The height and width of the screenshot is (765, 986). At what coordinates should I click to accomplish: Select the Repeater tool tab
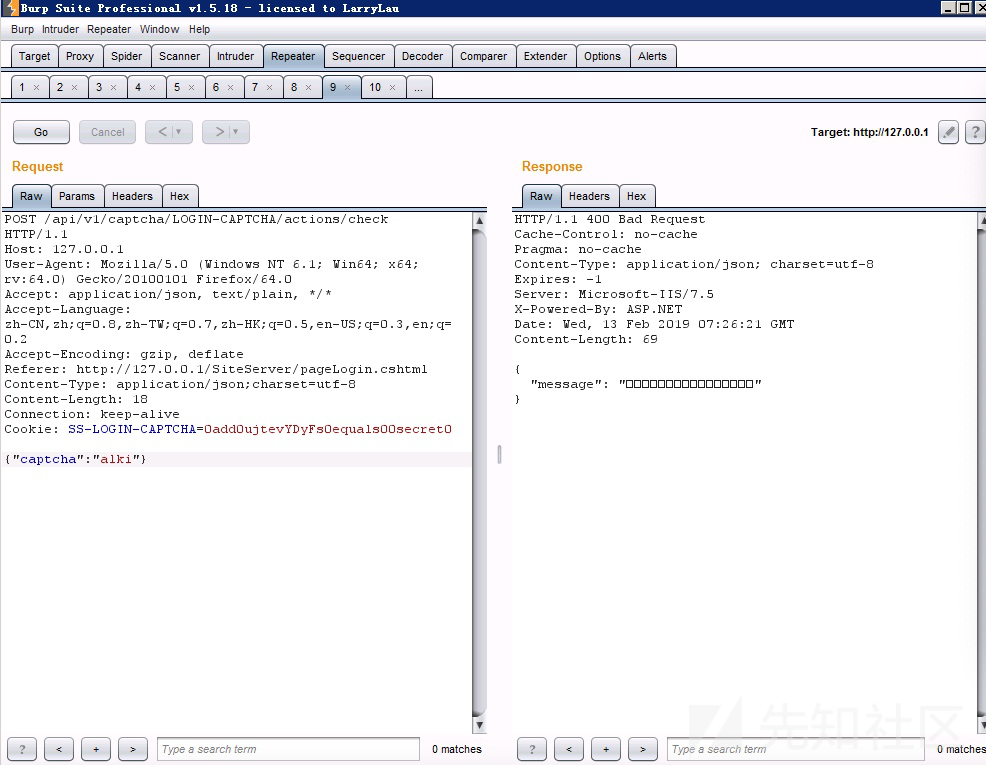pyautogui.click(x=293, y=56)
